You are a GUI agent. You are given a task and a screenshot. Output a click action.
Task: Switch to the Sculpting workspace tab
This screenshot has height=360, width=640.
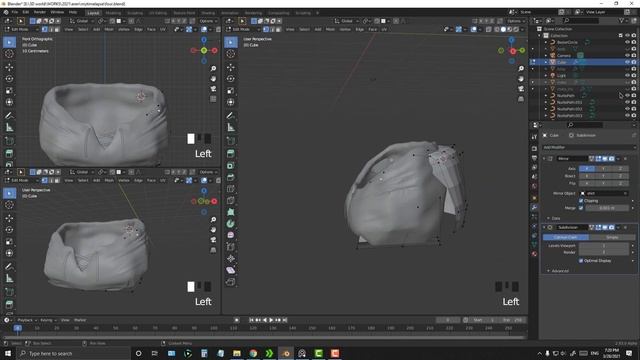[x=135, y=13]
